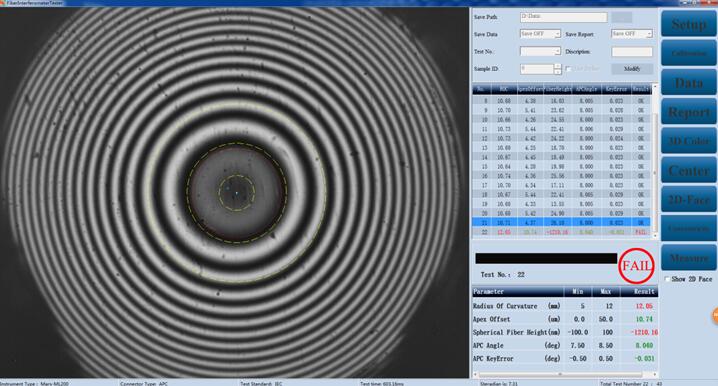Select failed test row 22
Screen dimensions: 718x386
[x=561, y=232]
